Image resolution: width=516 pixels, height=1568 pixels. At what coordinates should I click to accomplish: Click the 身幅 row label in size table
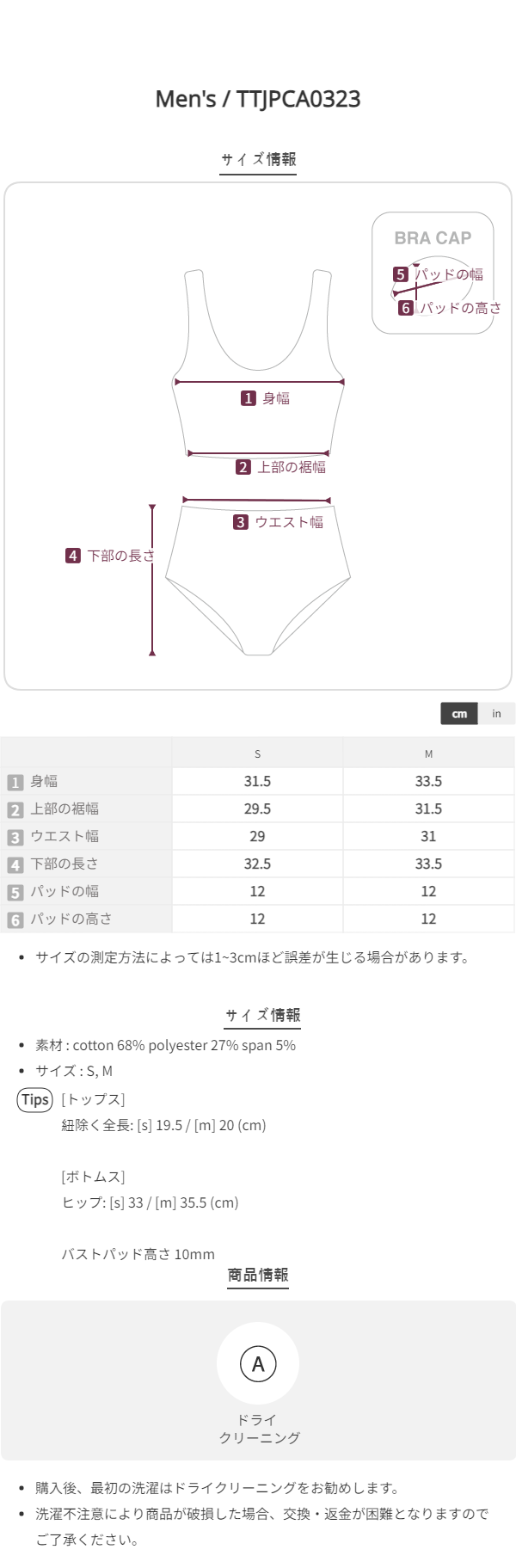[x=45, y=781]
